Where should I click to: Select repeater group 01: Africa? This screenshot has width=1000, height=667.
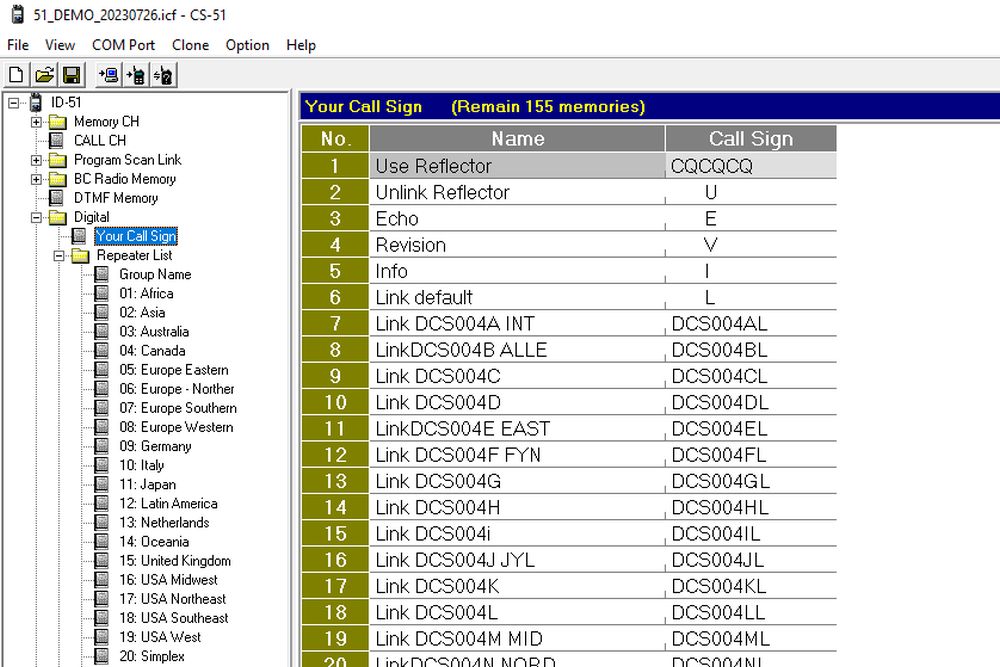(146, 293)
